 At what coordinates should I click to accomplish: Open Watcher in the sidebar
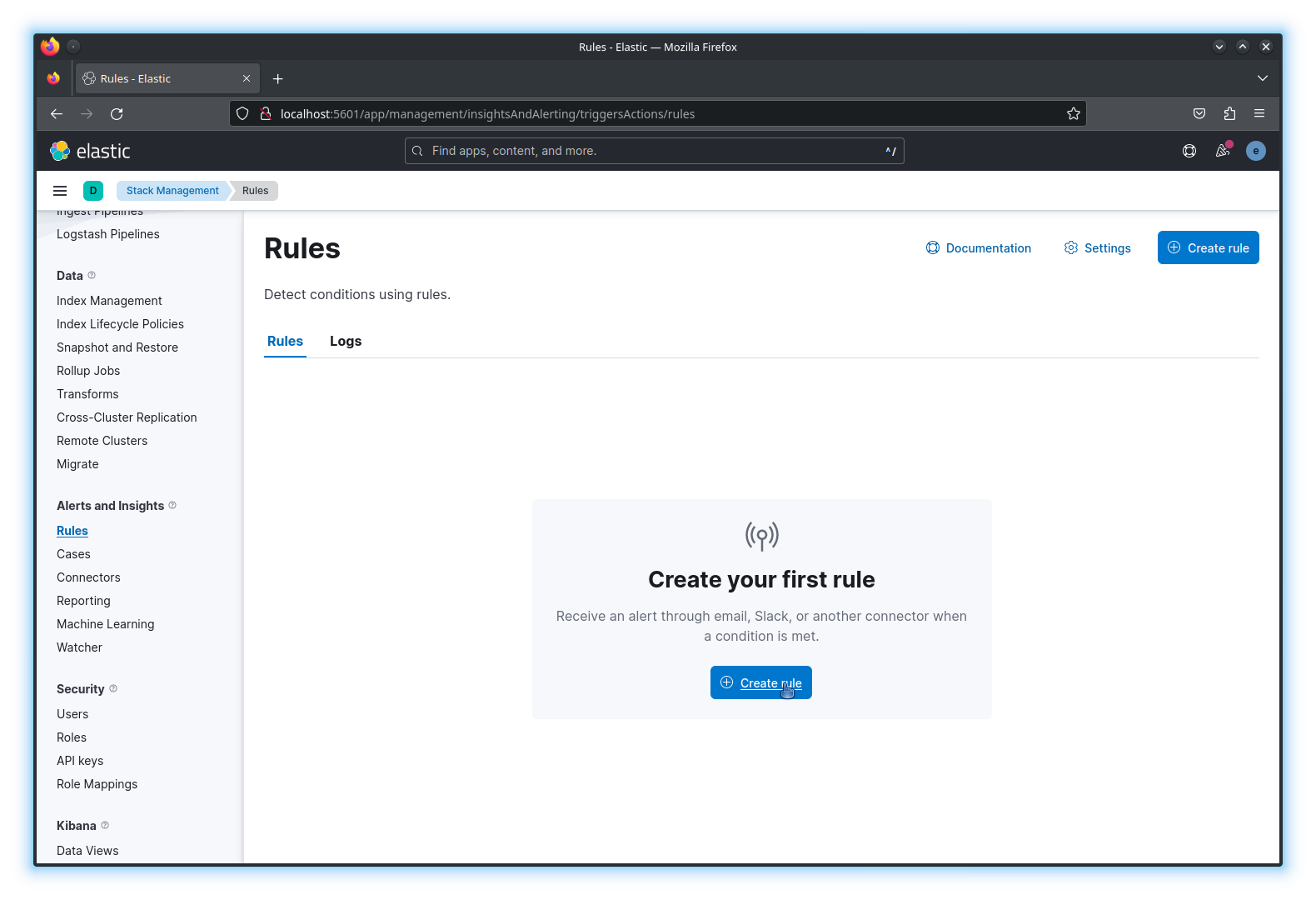point(79,647)
